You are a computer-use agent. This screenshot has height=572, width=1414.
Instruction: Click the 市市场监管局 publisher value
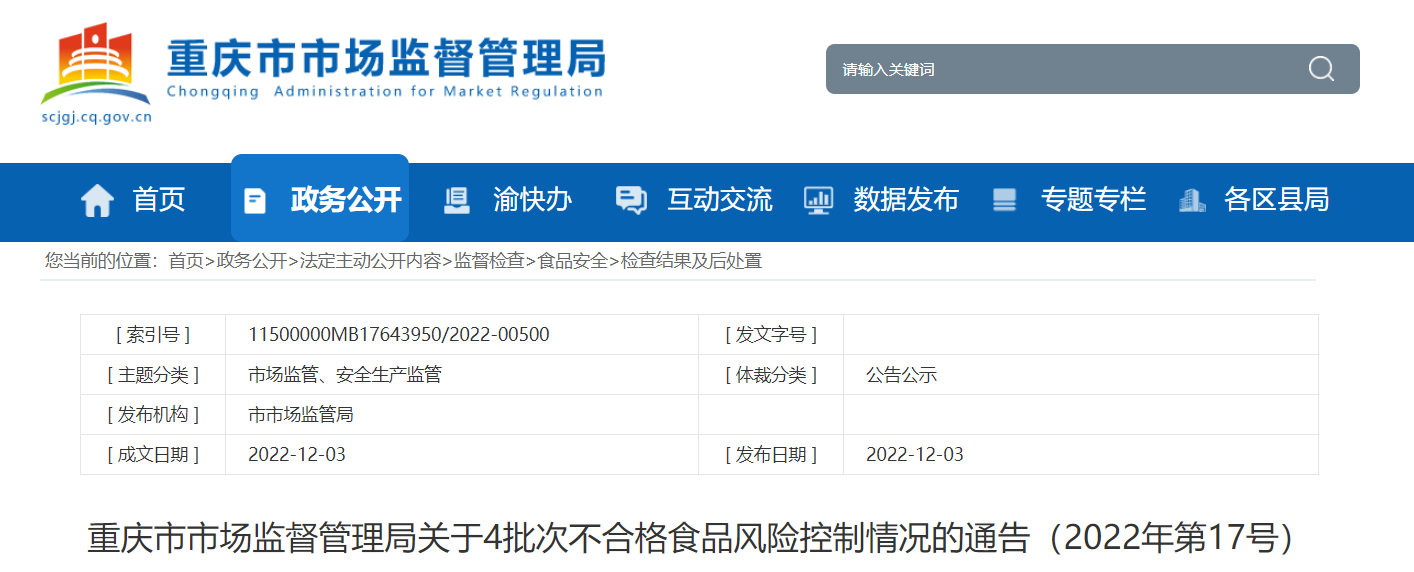[x=301, y=415]
